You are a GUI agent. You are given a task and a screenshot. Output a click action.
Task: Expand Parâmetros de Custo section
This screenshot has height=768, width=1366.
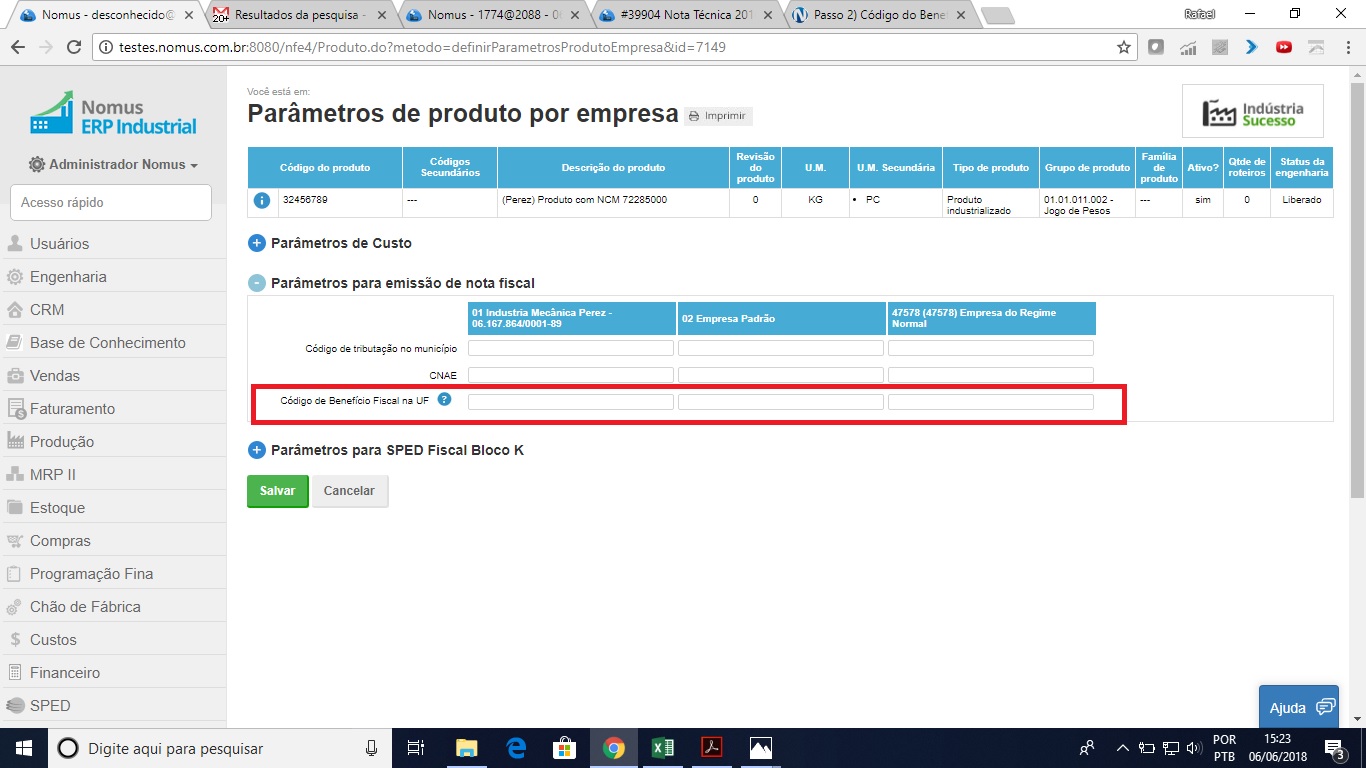256,243
